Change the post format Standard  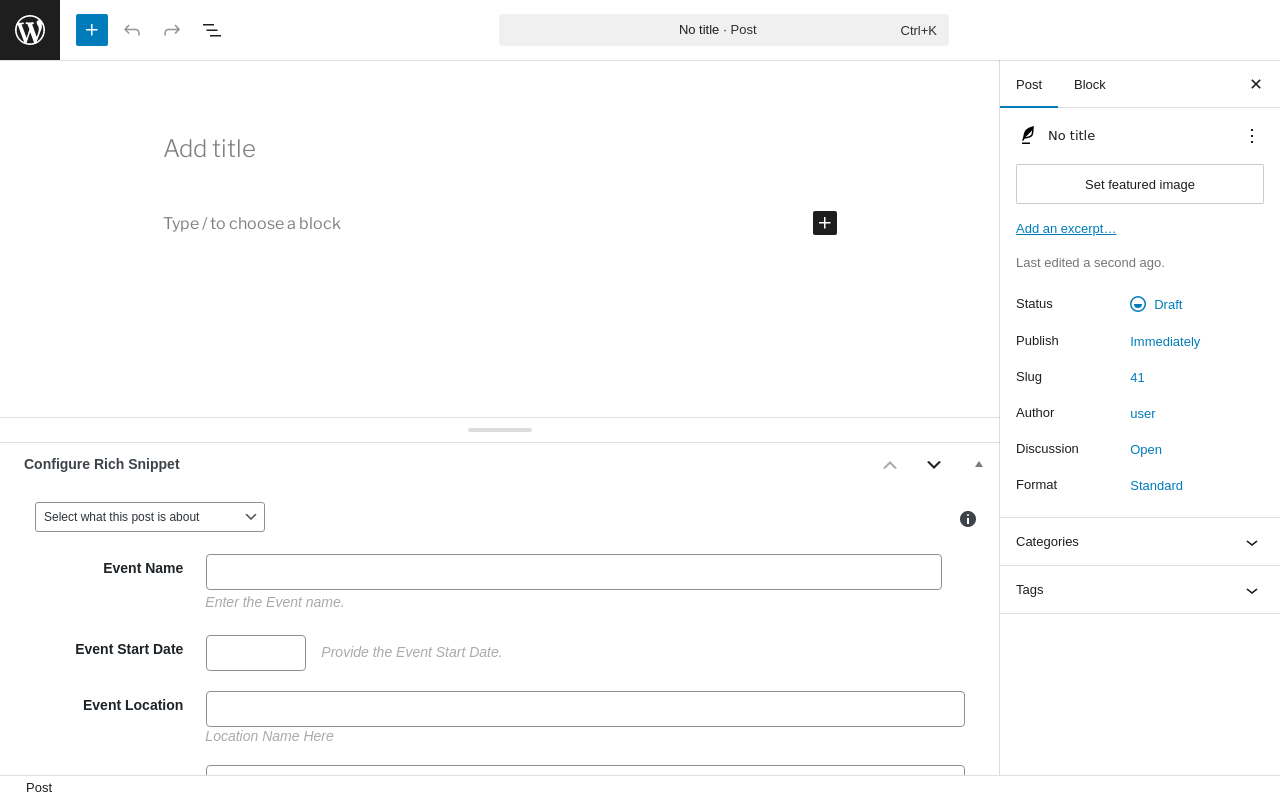coord(1156,485)
